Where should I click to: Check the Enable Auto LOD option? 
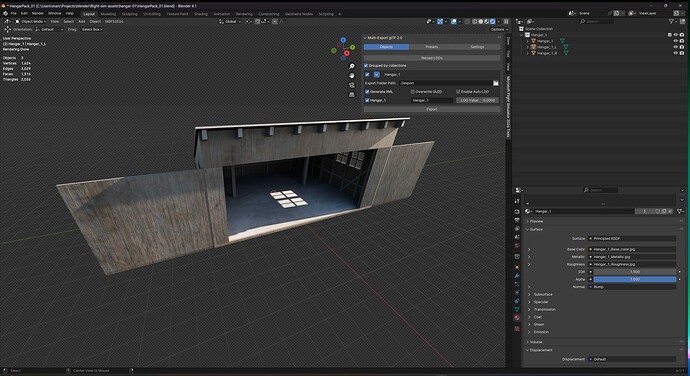(458, 92)
